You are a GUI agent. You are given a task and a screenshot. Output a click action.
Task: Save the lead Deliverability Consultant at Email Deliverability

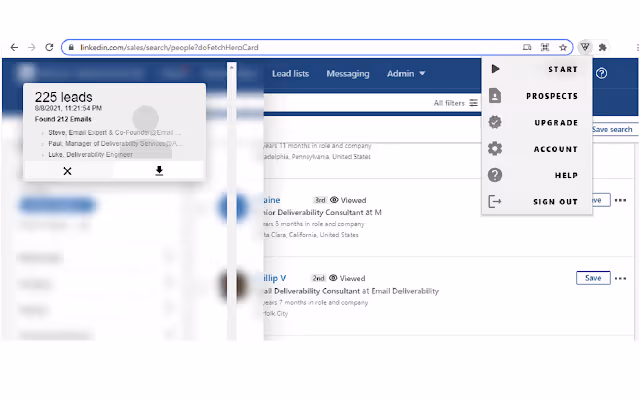(x=593, y=278)
